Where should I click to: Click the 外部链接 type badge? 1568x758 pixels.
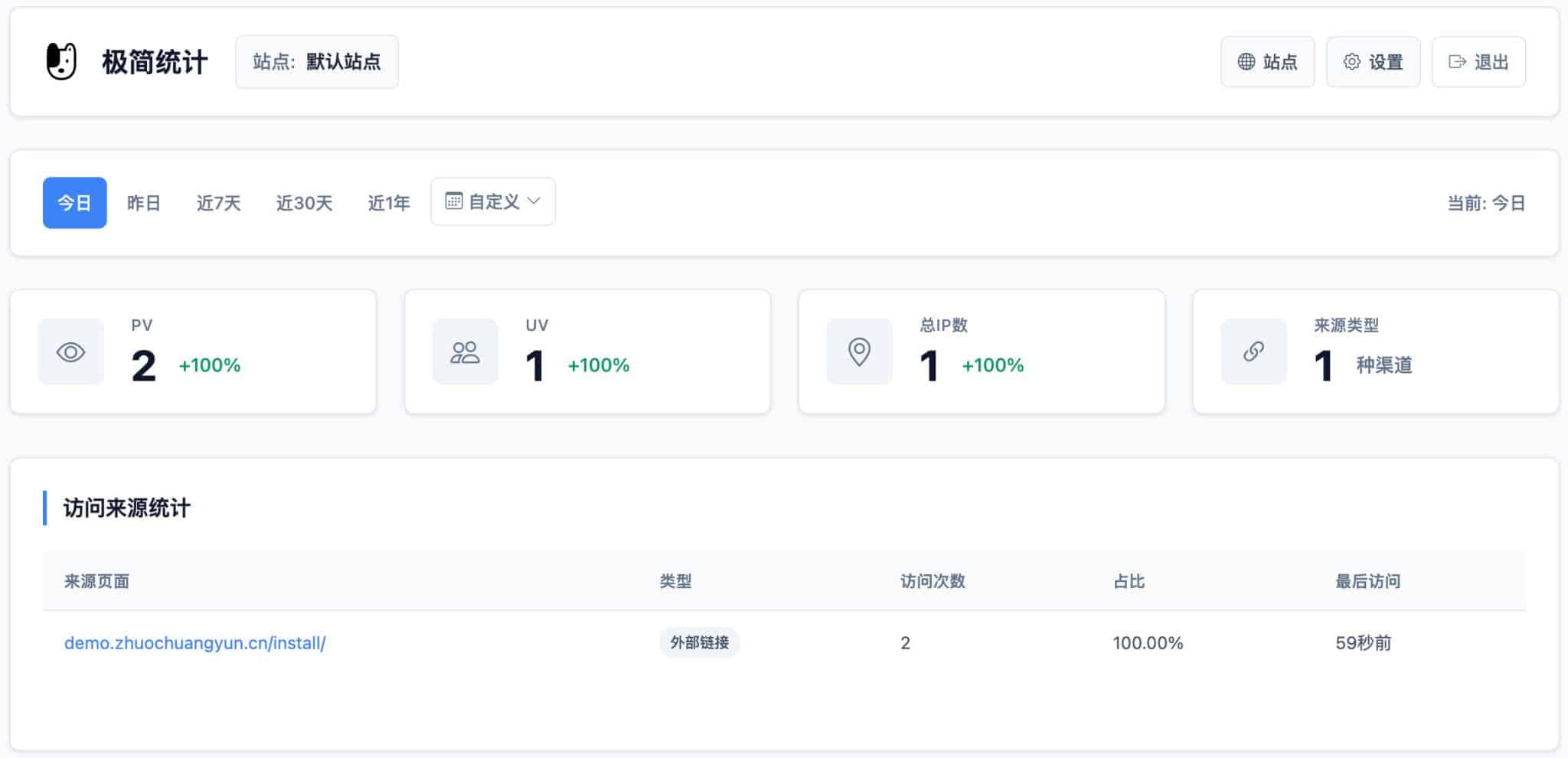699,642
